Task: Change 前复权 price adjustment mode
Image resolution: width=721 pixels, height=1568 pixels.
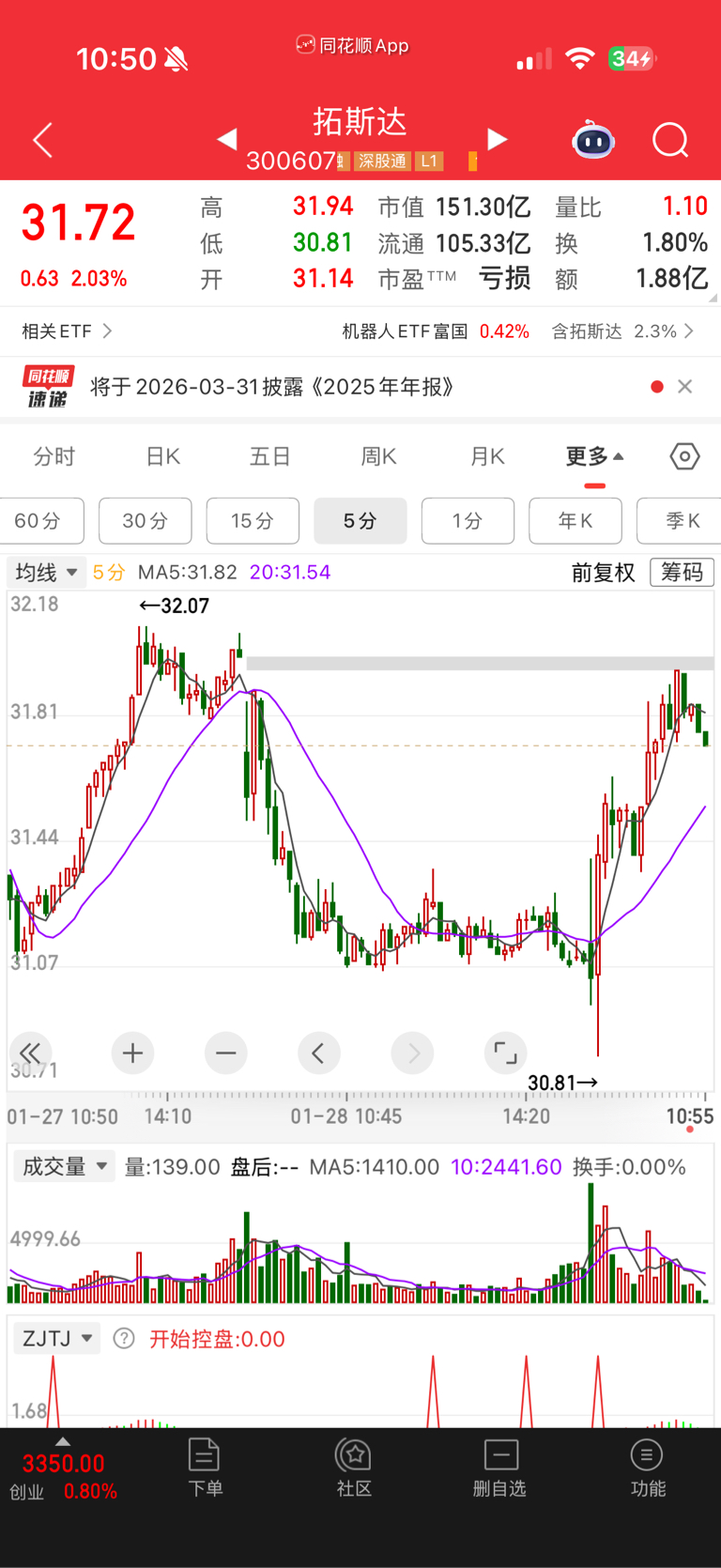Action: click(604, 572)
